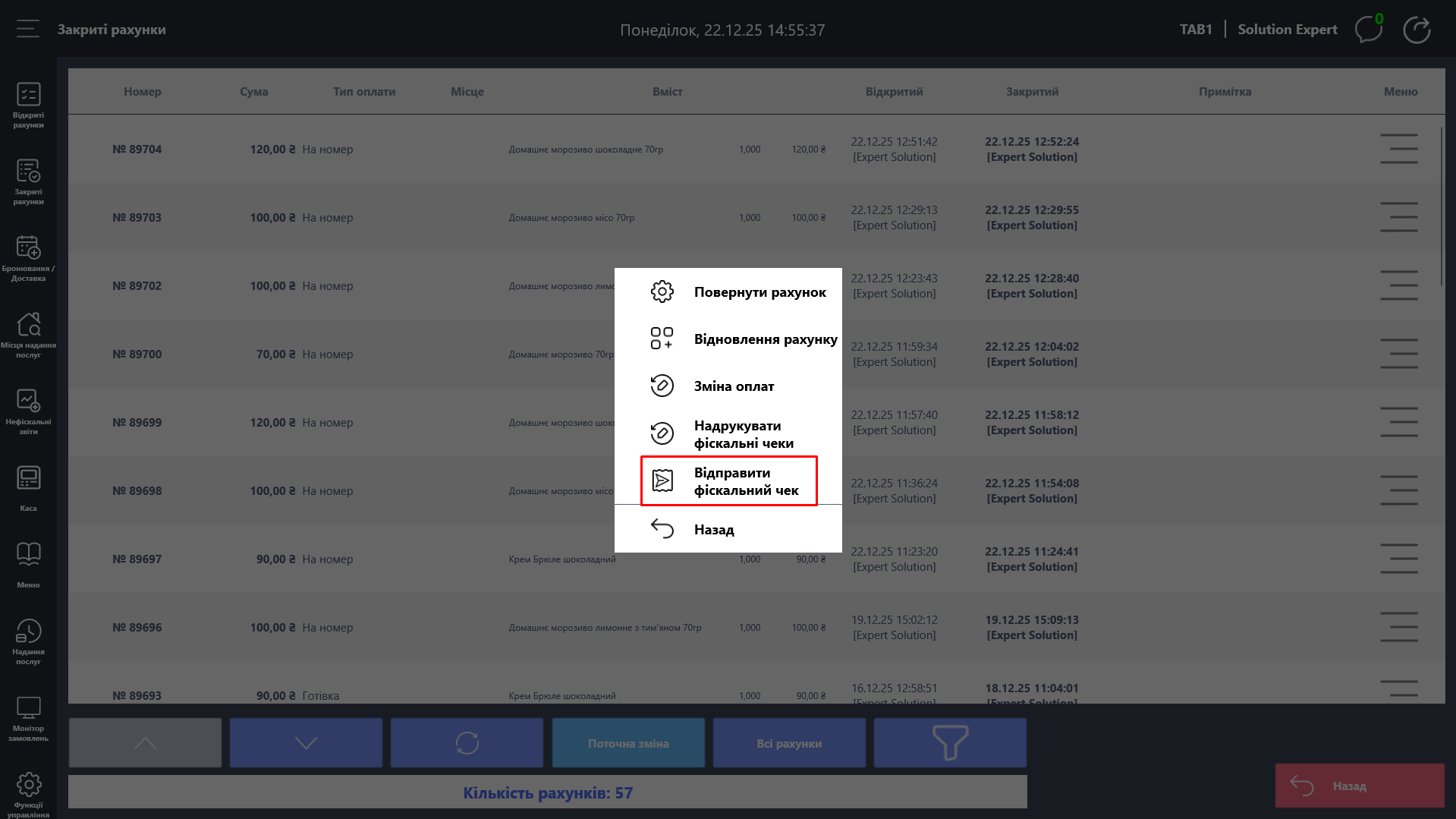Open Каса sidebar icon

(x=28, y=488)
